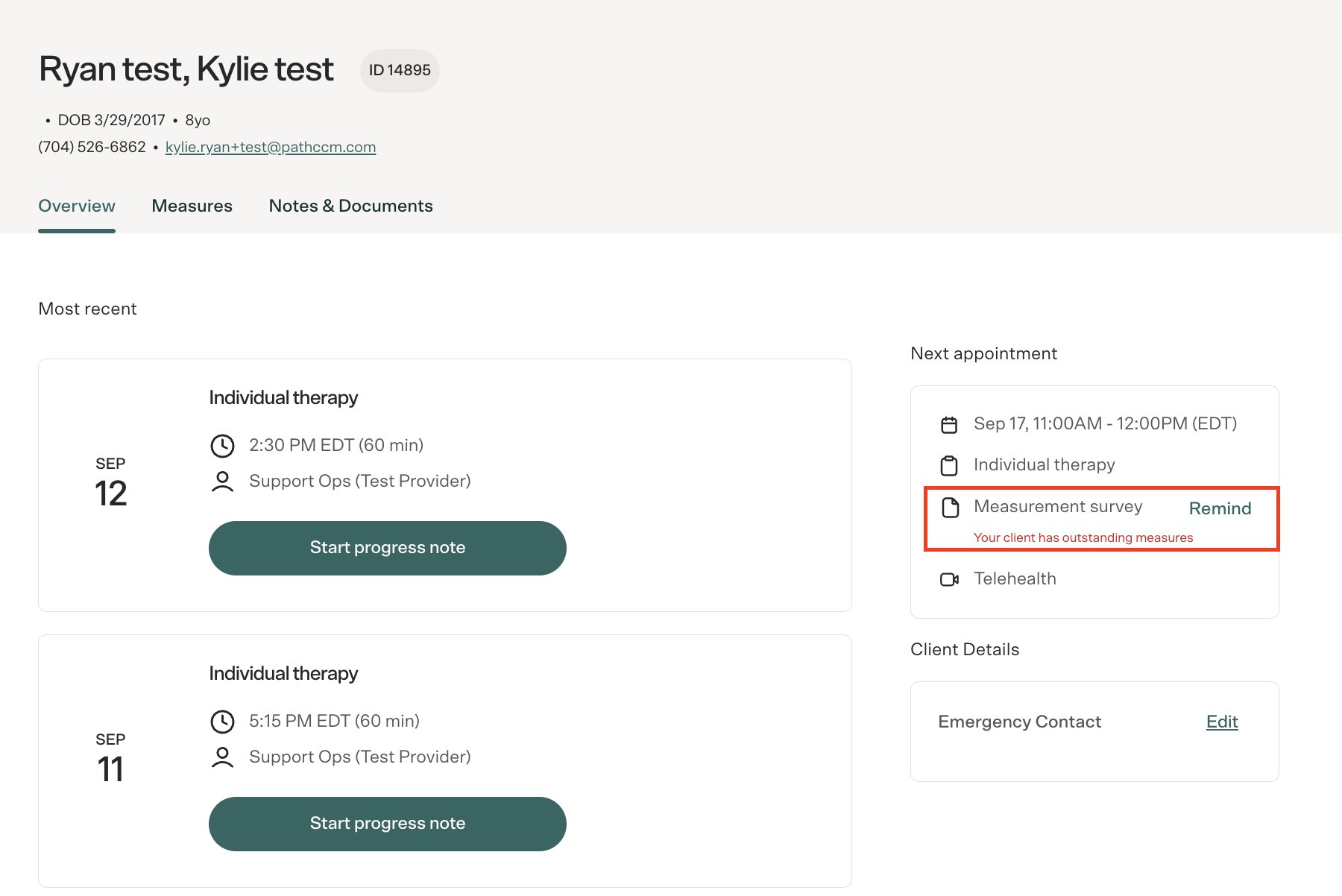Open the Overview tab
The image size is (1342, 896).
77,206
